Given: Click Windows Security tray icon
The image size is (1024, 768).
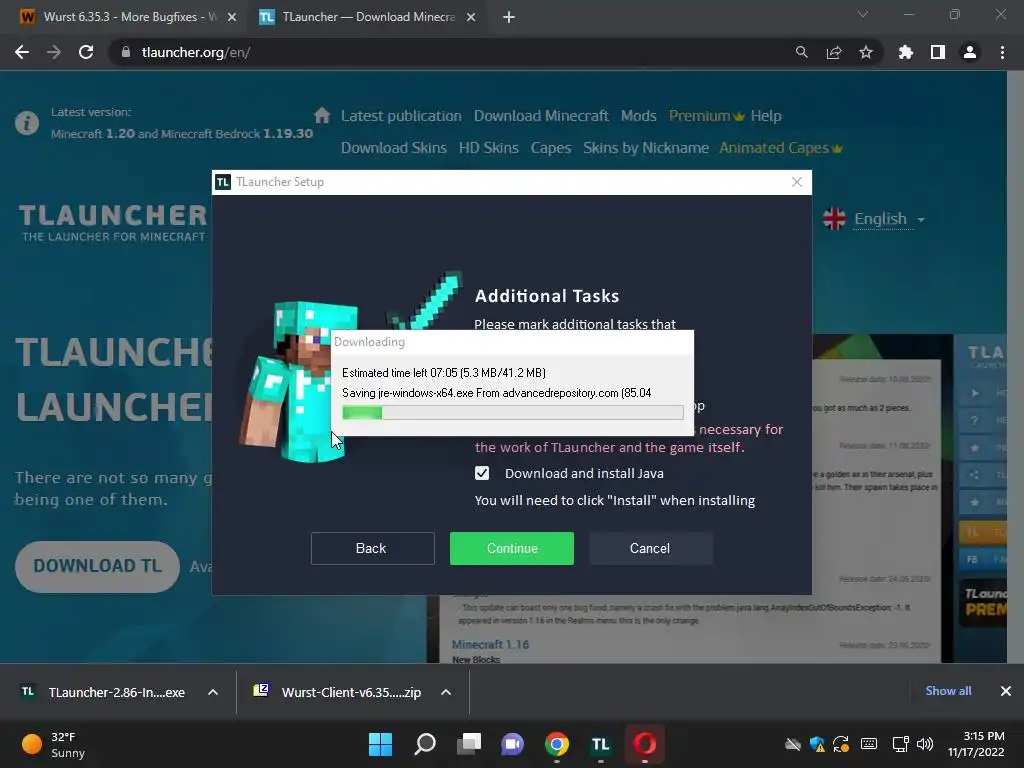Looking at the screenshot, I should pos(817,744).
